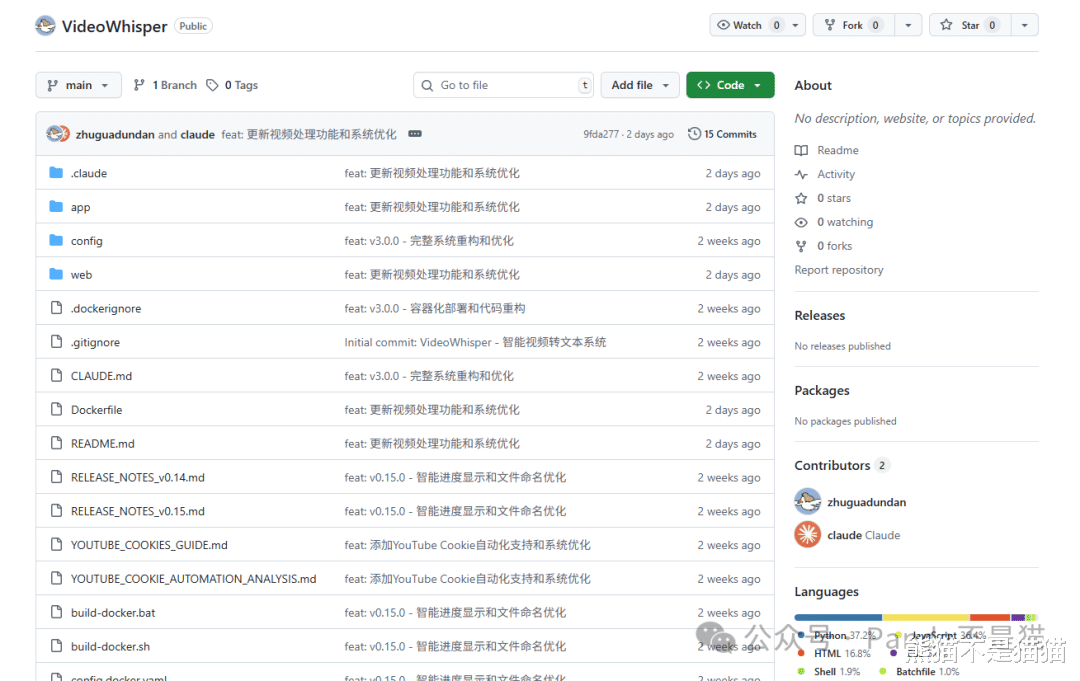The image size is (1080, 681).
Task: Open the build-docker.sh file
Action: tap(110, 646)
